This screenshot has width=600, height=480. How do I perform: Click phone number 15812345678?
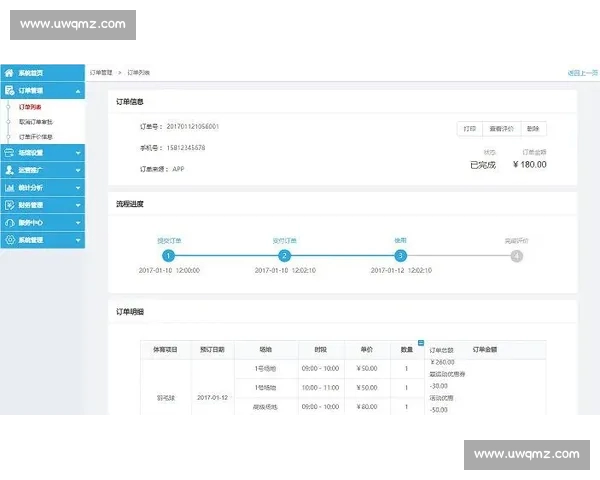pyautogui.click(x=186, y=148)
